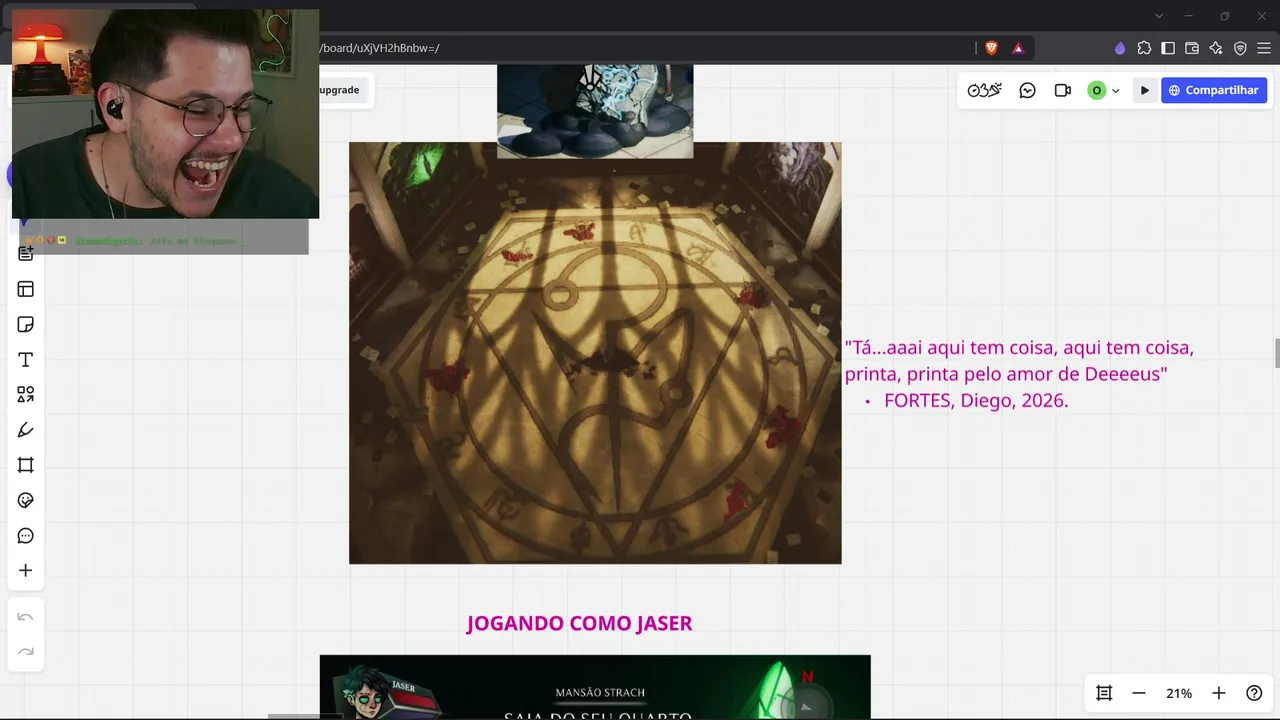The width and height of the screenshot is (1280, 720).
Task: Open the templates tool in Miro's toolbar
Action: (26, 289)
